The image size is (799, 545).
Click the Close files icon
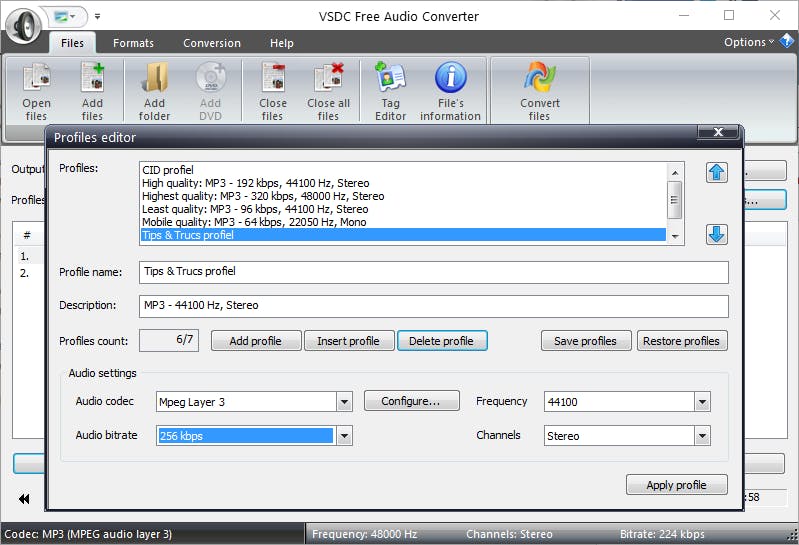[x=273, y=91]
